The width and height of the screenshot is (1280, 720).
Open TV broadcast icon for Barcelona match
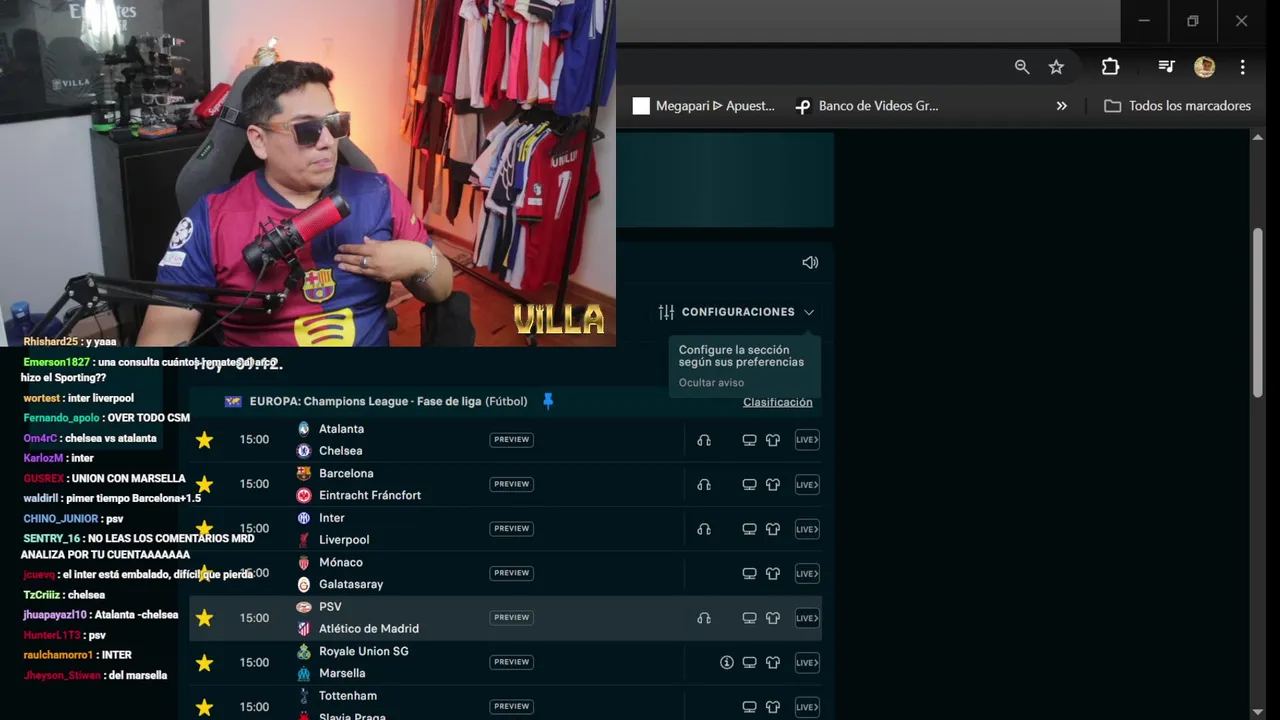749,484
